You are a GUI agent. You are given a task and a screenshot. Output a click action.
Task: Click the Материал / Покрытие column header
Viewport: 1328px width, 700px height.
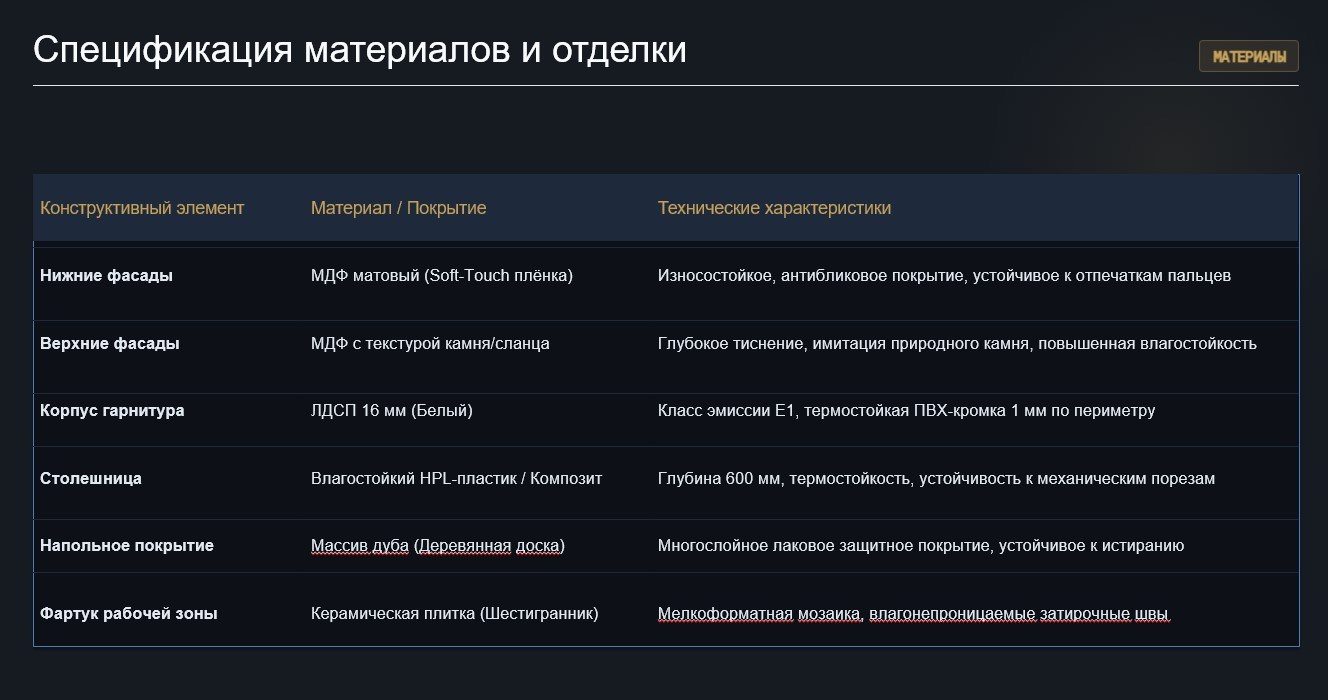(x=398, y=208)
